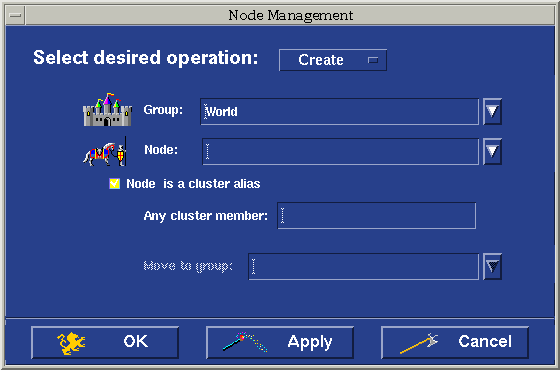Toggle the Node is a cluster alias checkbox
The image size is (560, 370).
point(115,184)
